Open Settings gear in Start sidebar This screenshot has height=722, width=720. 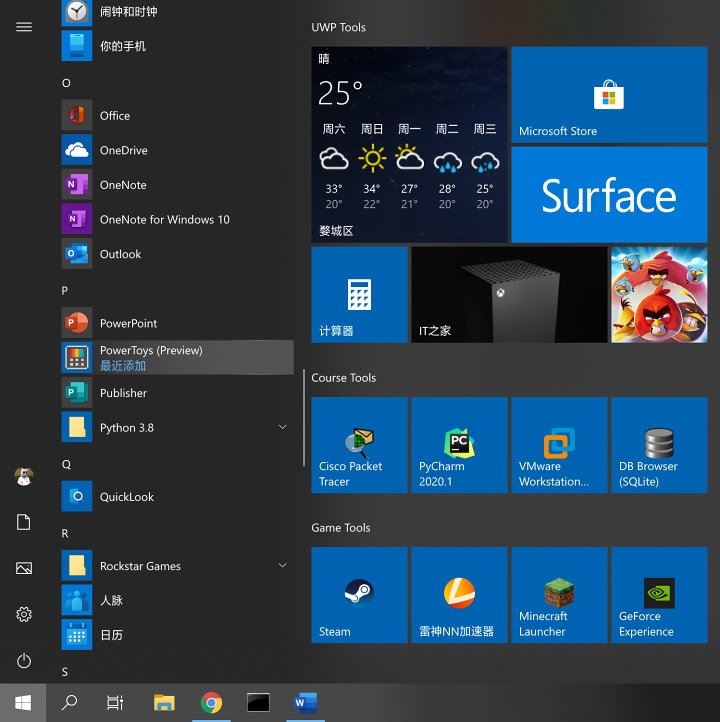click(24, 614)
